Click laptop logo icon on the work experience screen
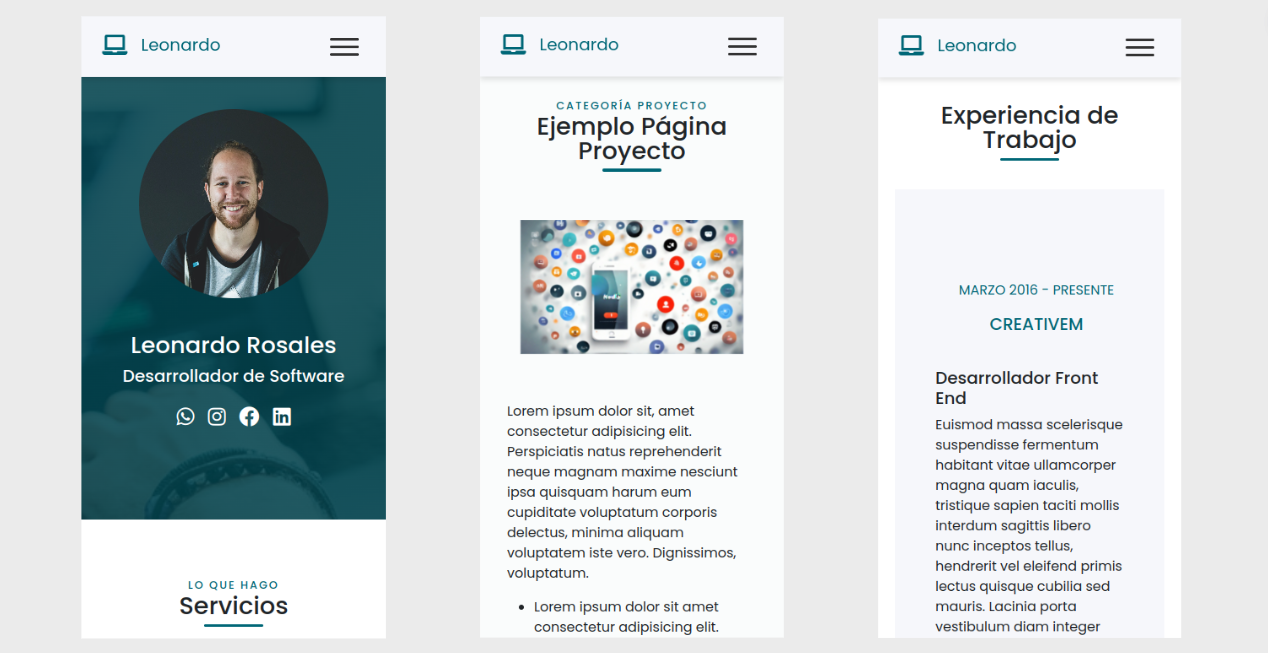Screen dimensions: 1268x653 tap(911, 45)
